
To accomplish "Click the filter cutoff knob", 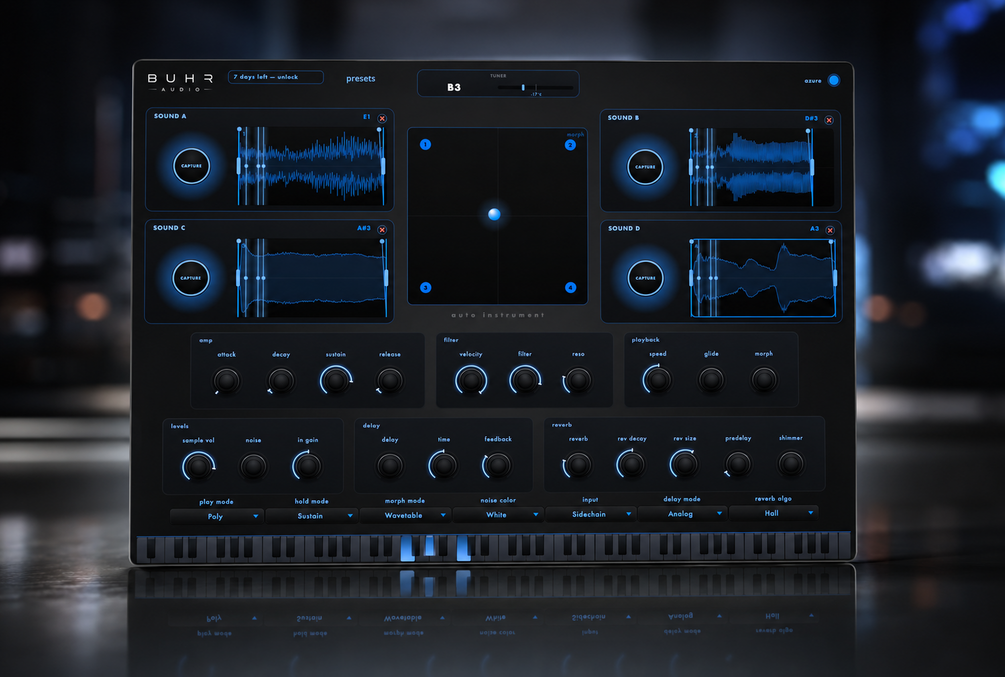I will [525, 380].
